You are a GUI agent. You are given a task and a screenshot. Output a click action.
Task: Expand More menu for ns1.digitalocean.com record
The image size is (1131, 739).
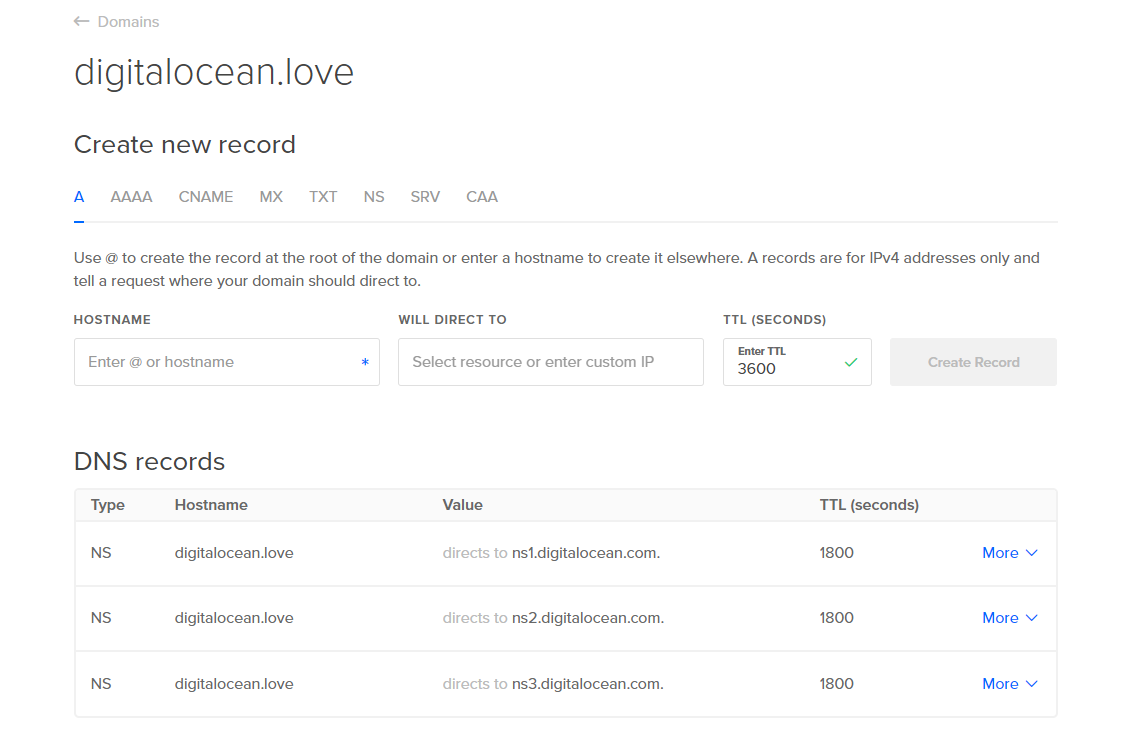pyautogui.click(x=1010, y=553)
